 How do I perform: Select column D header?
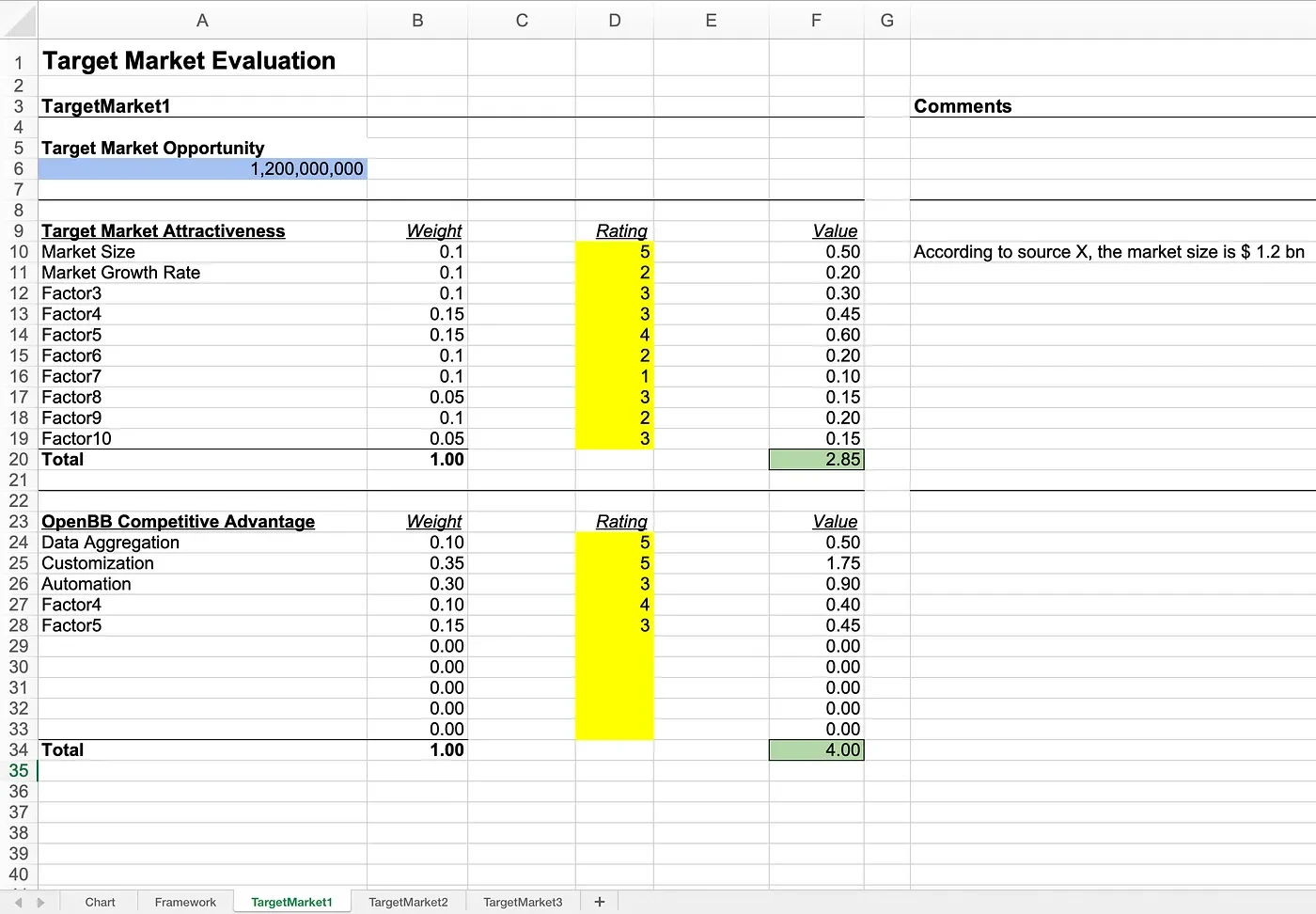pos(615,20)
